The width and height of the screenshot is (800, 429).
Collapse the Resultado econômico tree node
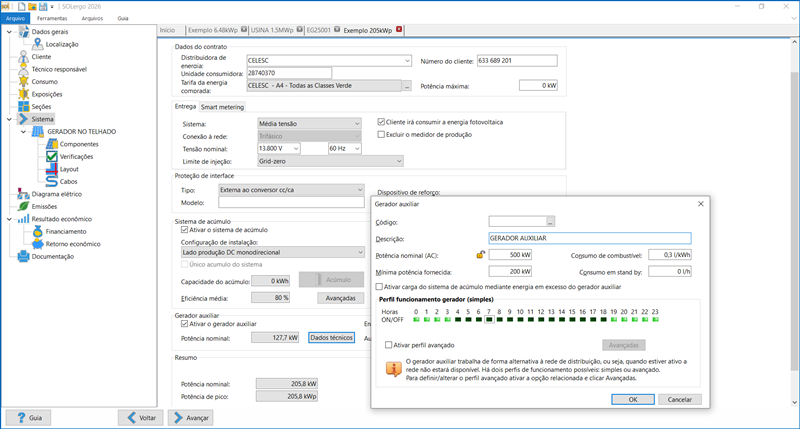[10, 219]
